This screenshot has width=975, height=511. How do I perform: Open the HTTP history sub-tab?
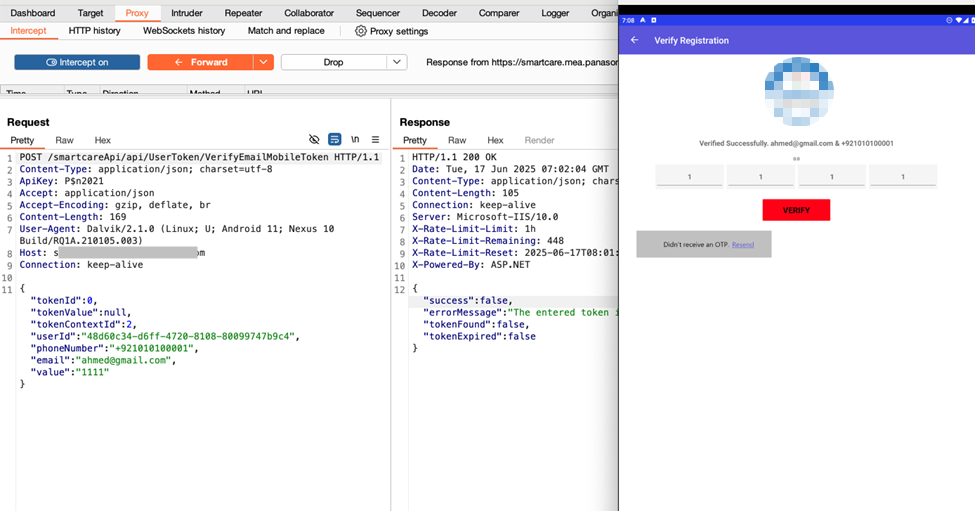[x=94, y=31]
